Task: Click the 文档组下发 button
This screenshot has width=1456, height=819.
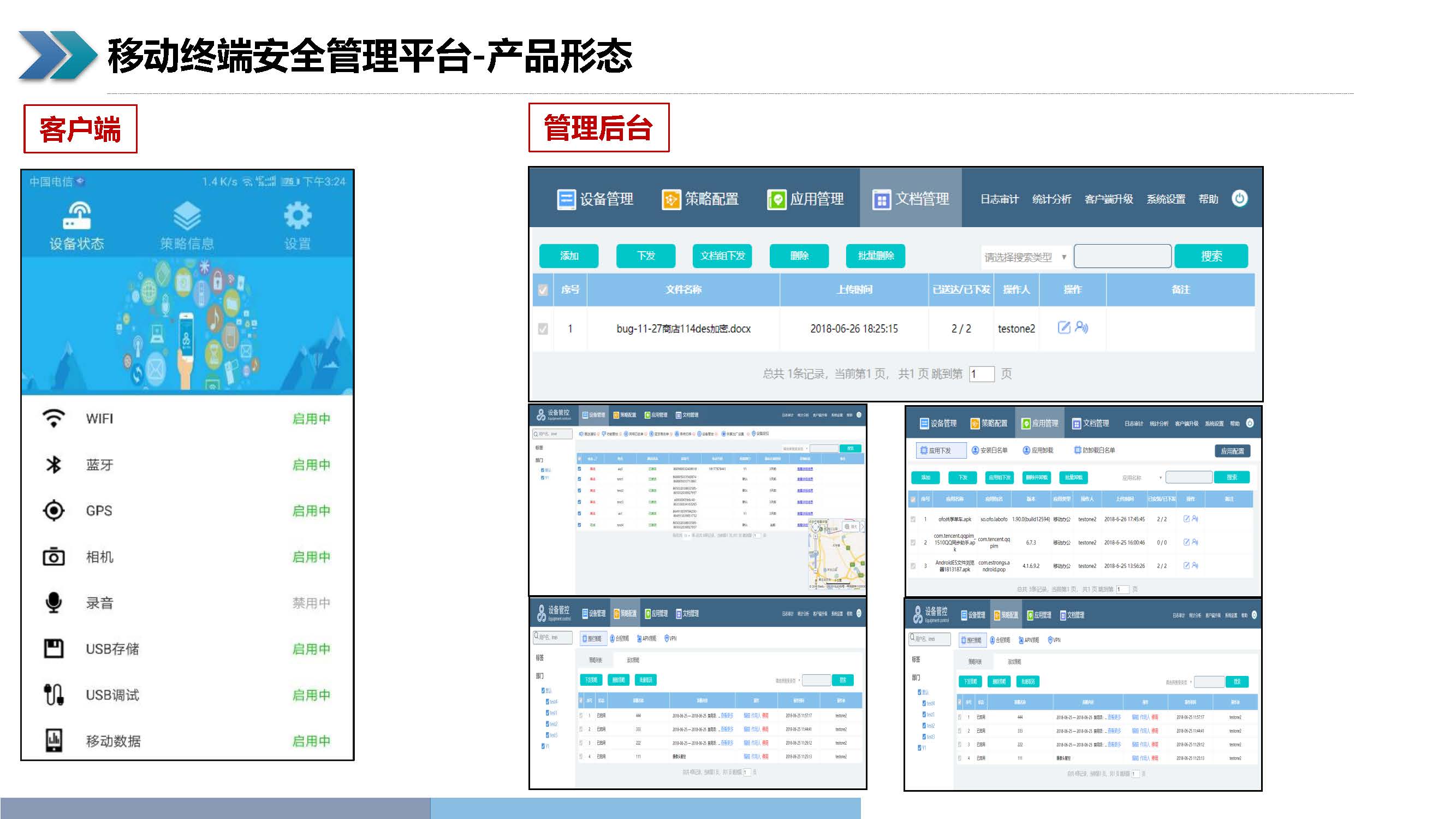Action: coord(722,256)
